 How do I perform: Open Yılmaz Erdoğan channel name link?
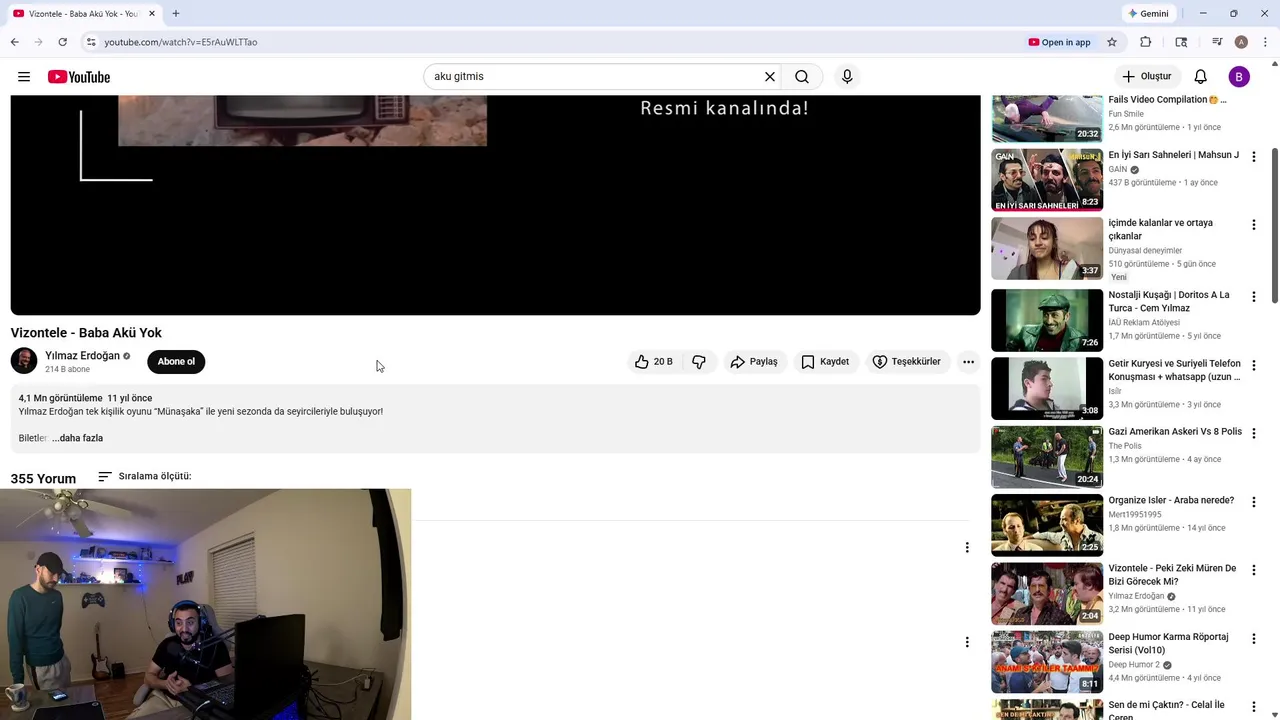pos(82,356)
